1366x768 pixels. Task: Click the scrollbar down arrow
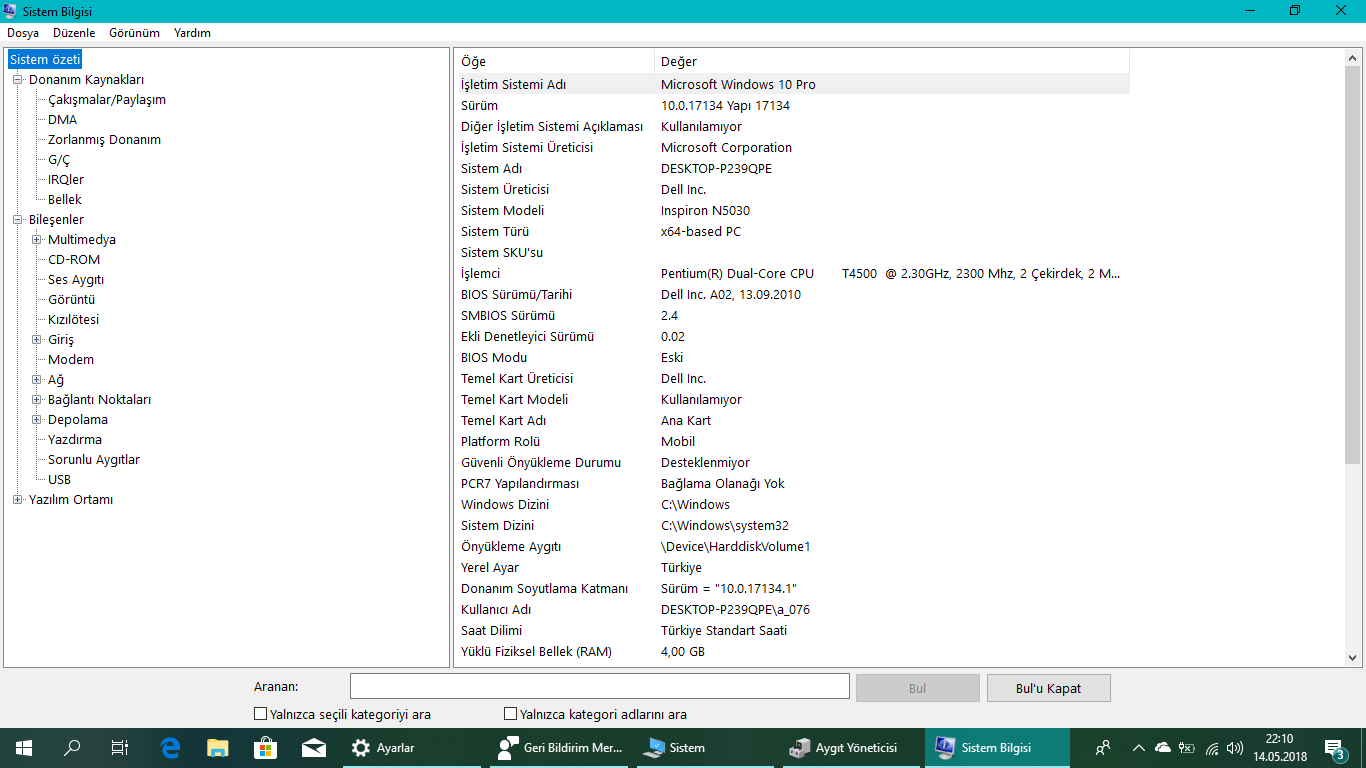pyautogui.click(x=1353, y=657)
